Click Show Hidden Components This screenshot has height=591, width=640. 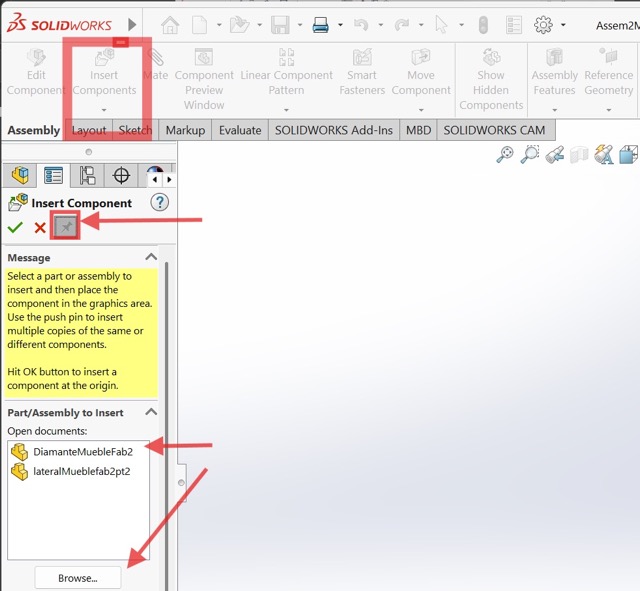(x=491, y=79)
